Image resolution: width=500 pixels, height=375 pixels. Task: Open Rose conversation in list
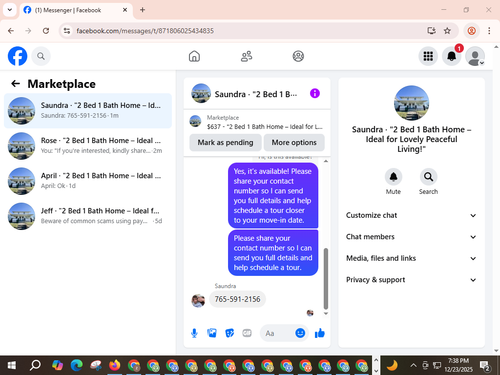[x=88, y=146]
